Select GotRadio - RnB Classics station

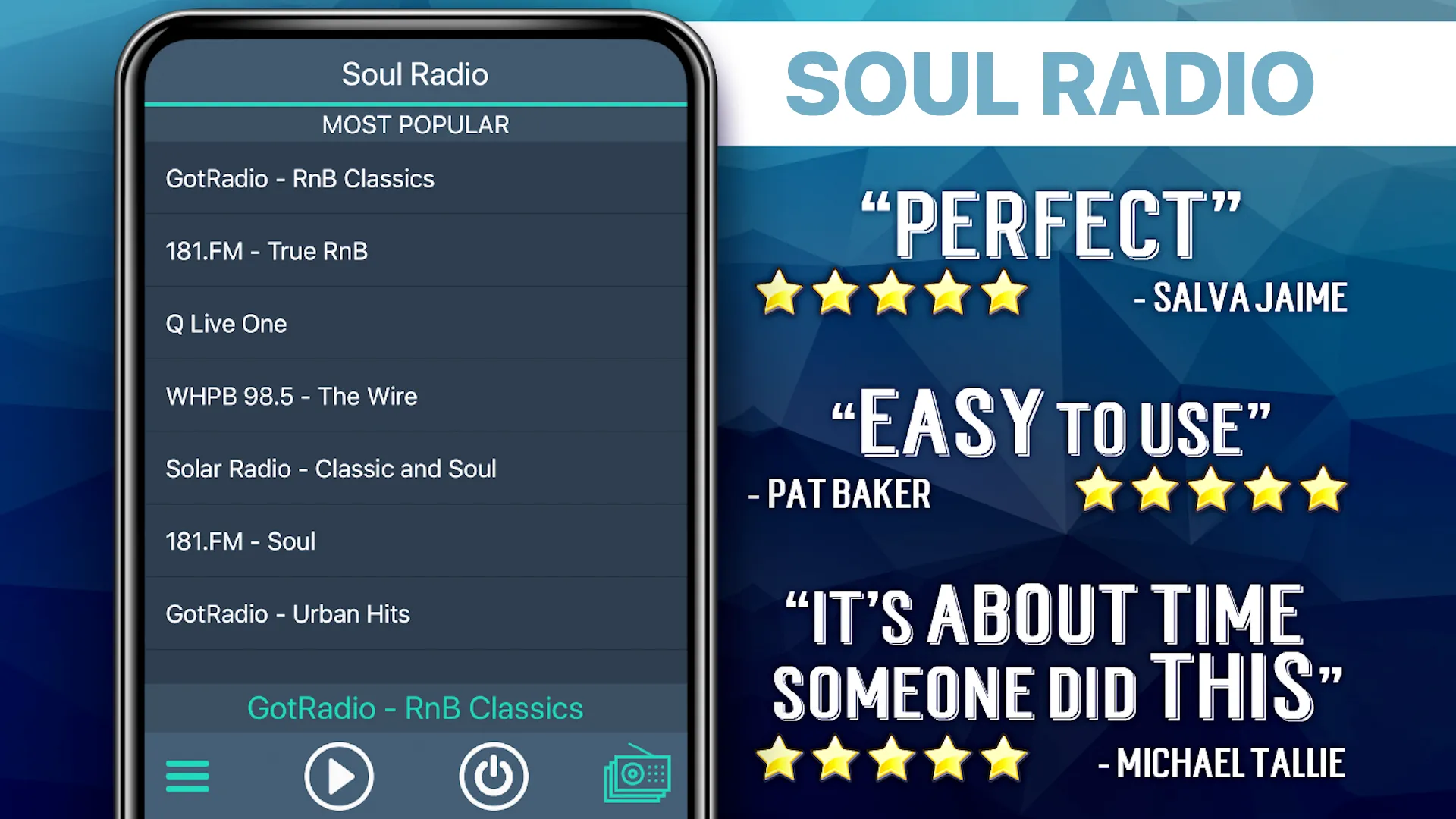[x=415, y=178]
